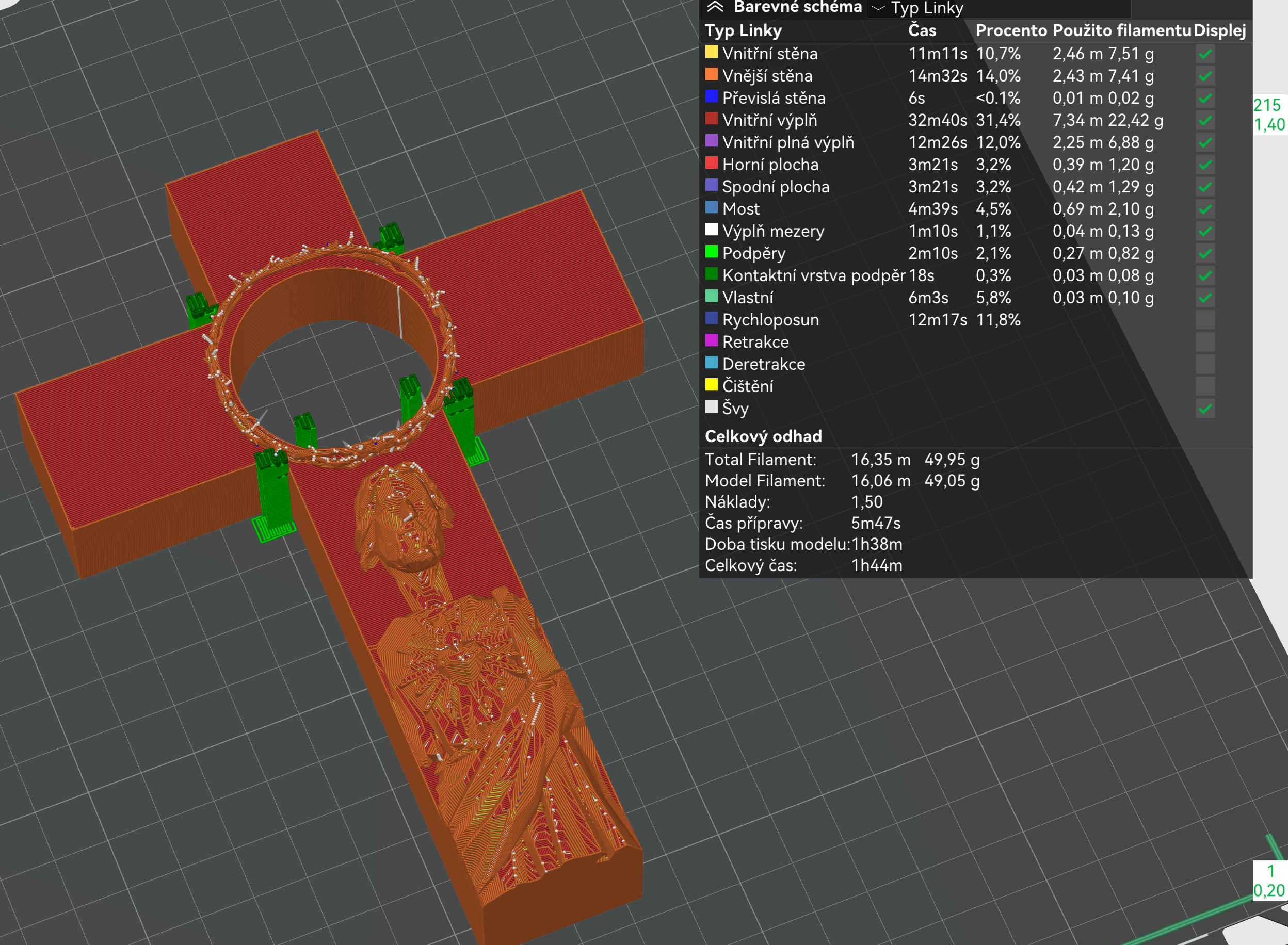Toggle Švy display checkbox
1288x945 pixels.
pyautogui.click(x=1205, y=409)
